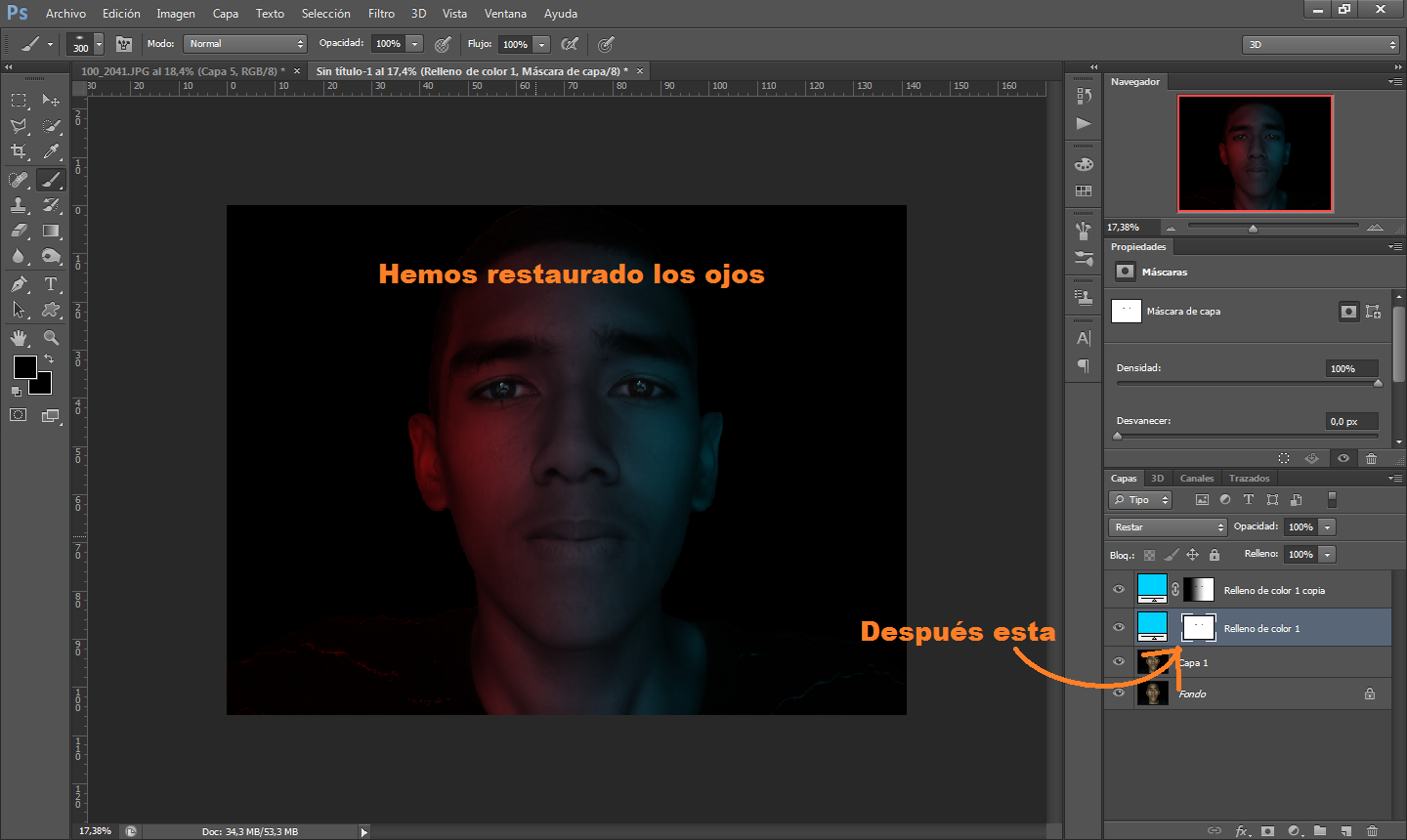Select the Lasso tool

pos(19,126)
